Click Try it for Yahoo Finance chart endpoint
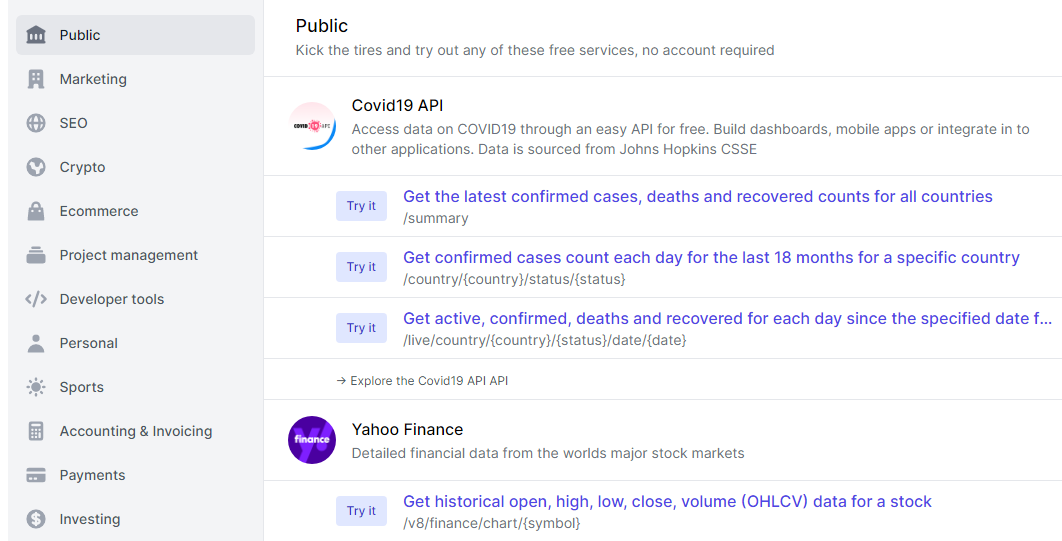Image resolution: width=1062 pixels, height=541 pixels. pyautogui.click(x=361, y=511)
